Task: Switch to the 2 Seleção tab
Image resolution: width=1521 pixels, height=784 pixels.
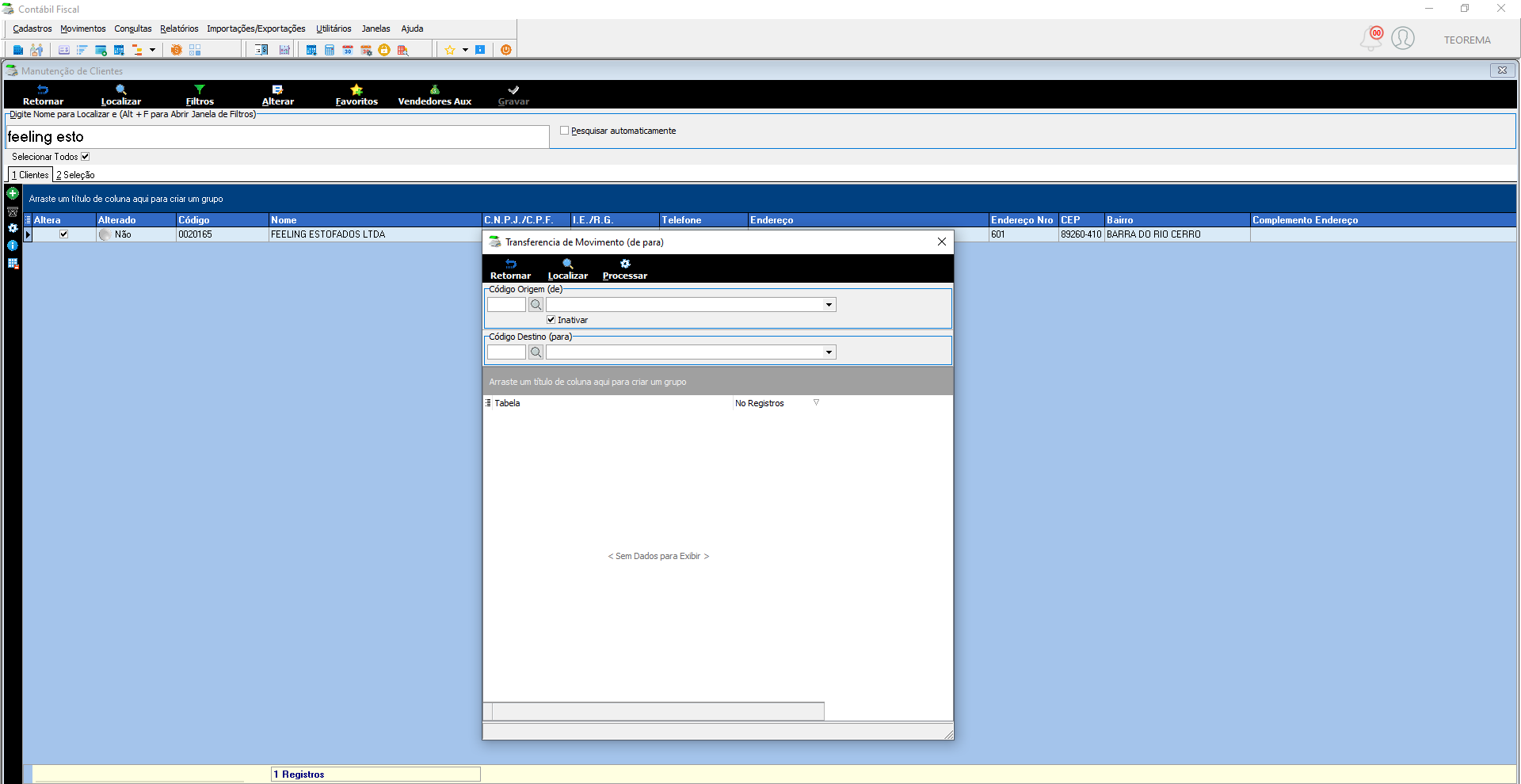Action: [x=75, y=175]
